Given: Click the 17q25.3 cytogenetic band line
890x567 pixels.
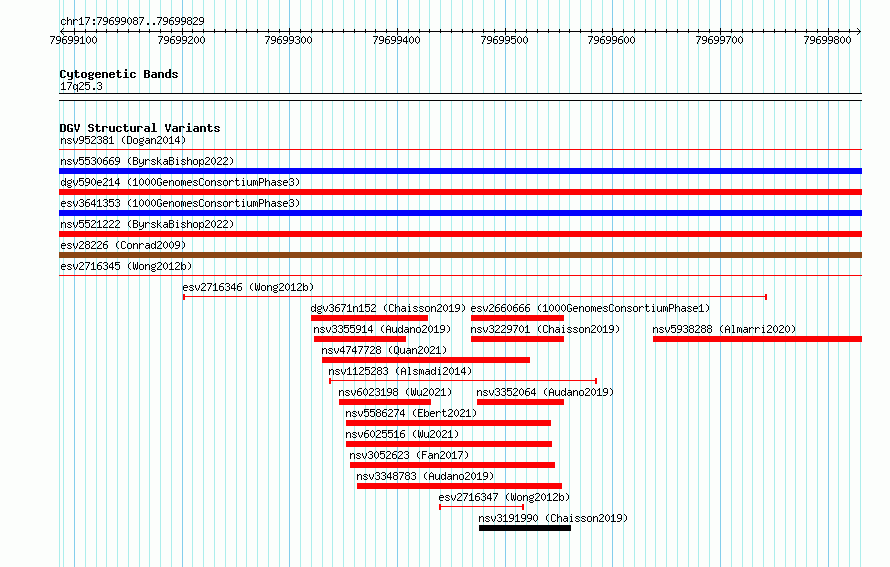Looking at the screenshot, I should click(460, 97).
